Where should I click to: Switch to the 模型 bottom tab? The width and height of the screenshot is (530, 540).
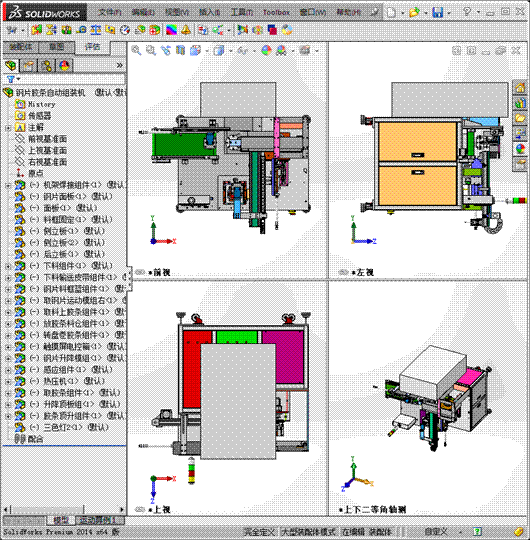[61, 520]
